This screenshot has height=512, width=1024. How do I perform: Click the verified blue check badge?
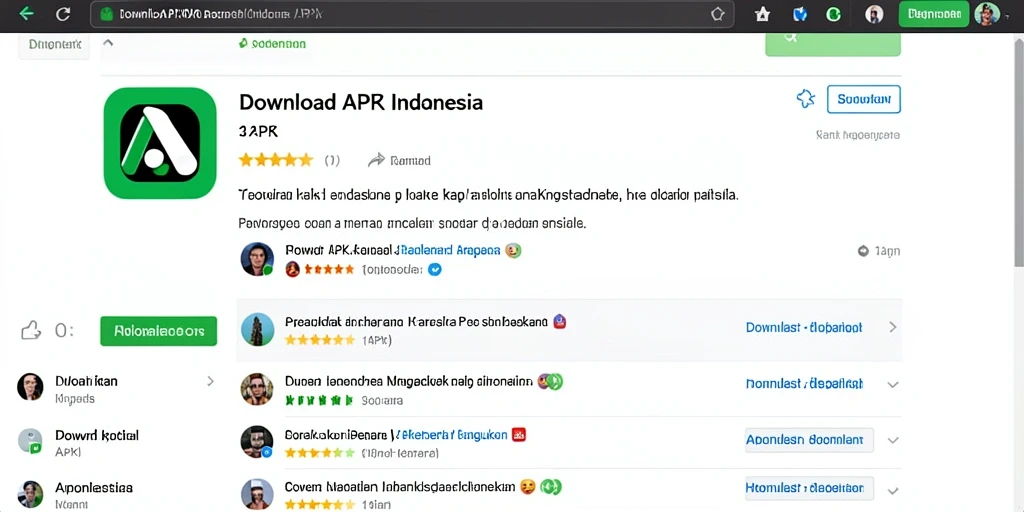[x=434, y=269]
